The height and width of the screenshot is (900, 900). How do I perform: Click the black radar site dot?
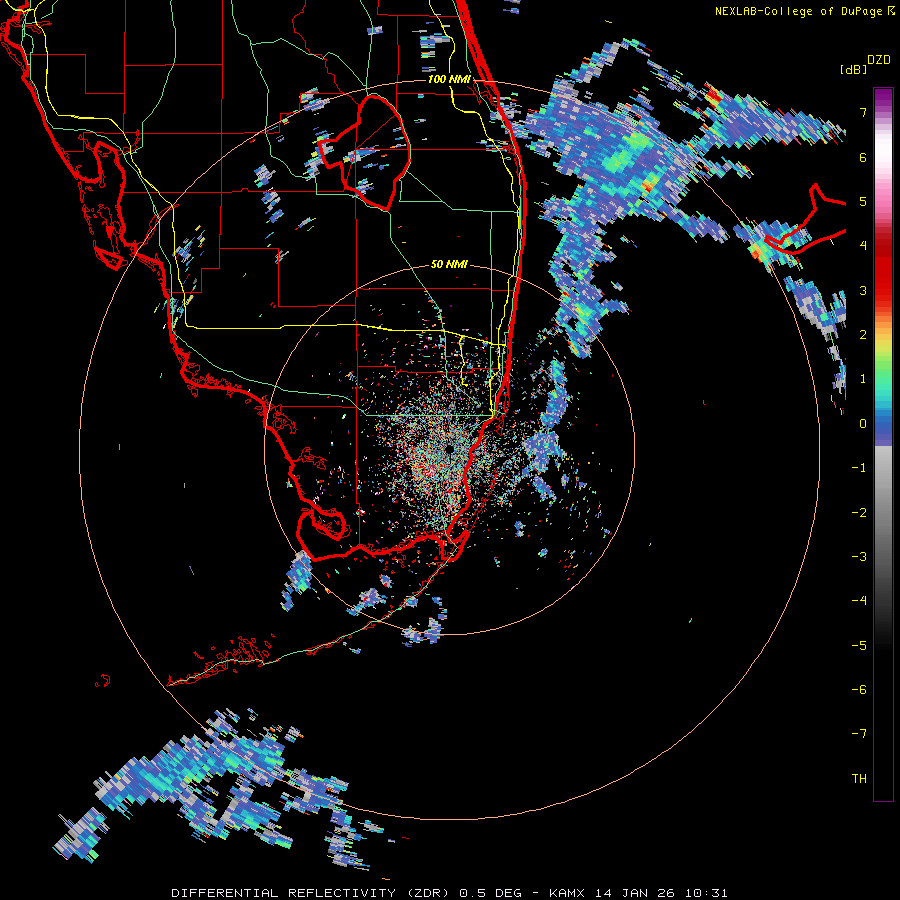pos(449,449)
